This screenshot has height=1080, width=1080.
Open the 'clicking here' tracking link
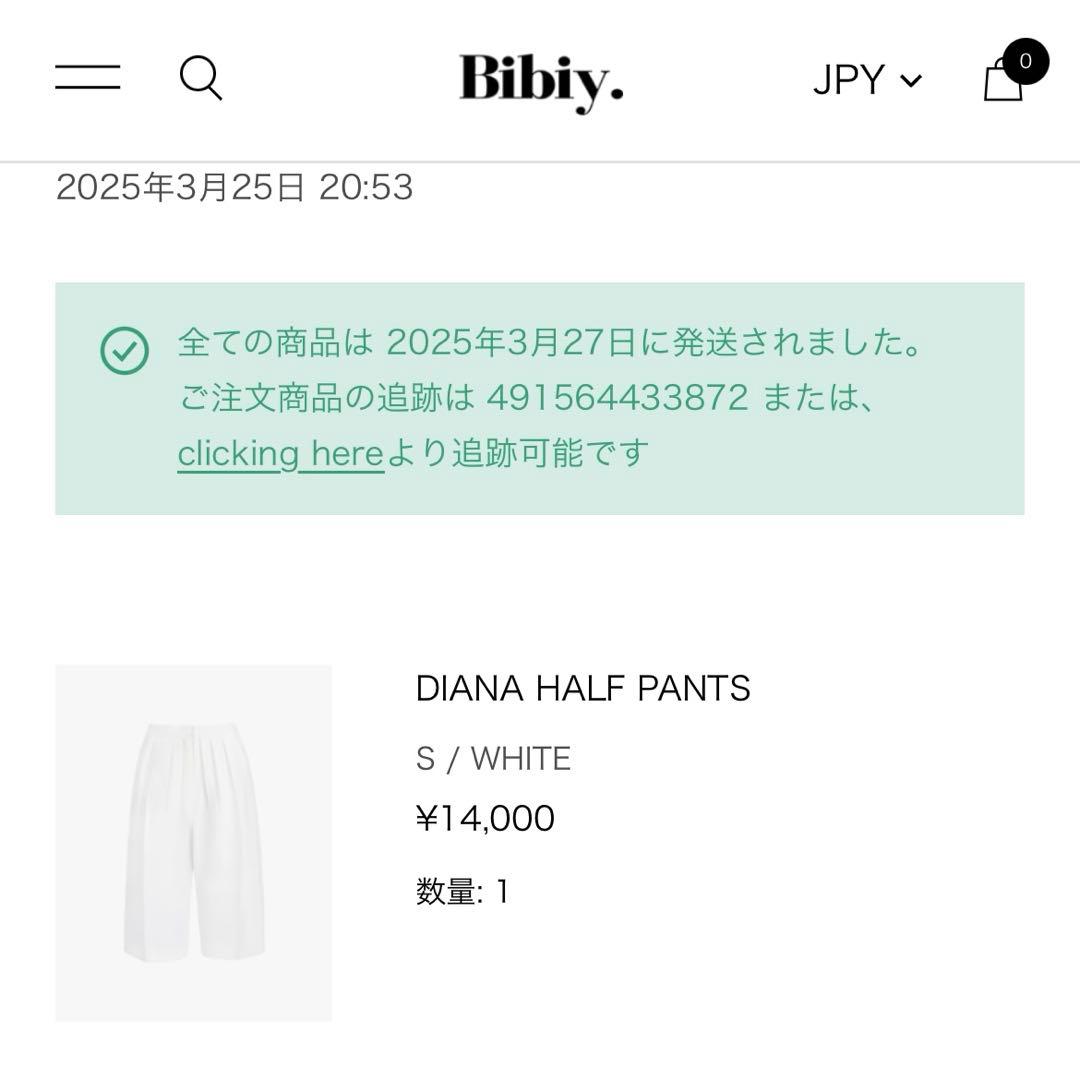279,452
